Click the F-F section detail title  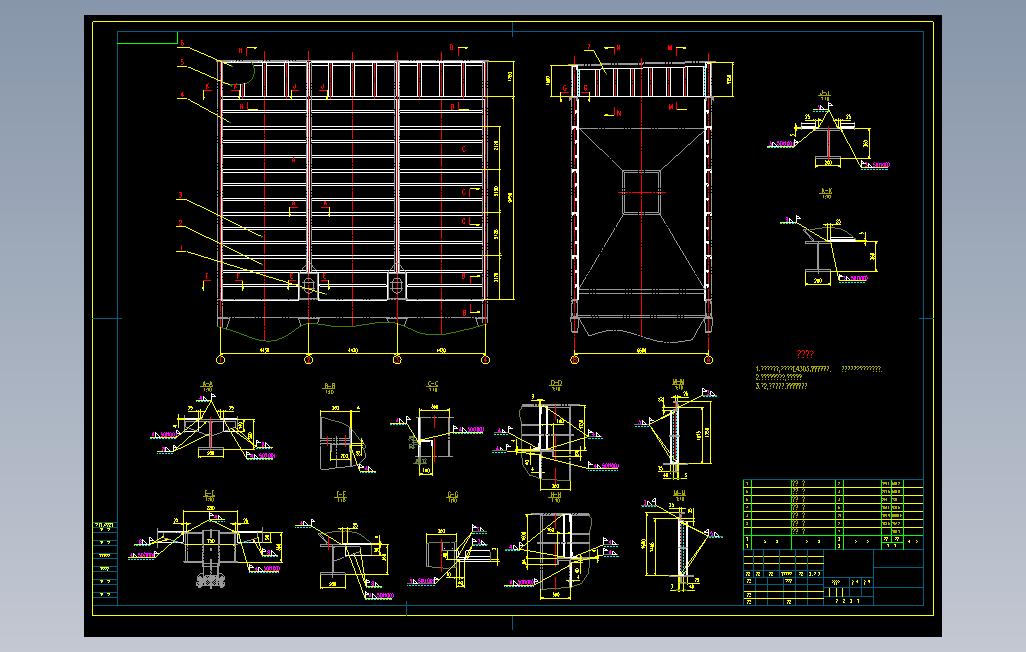[x=341, y=495]
